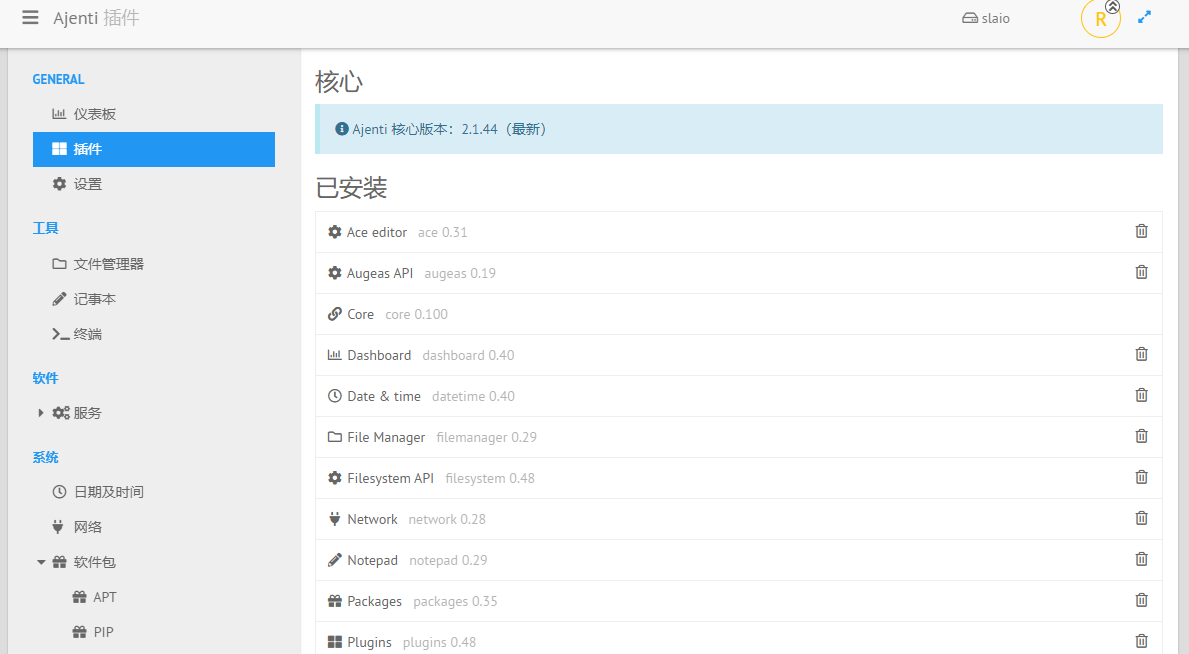The width and height of the screenshot is (1189, 654).
Task: Expand the 服务 tree item
Action: pyautogui.click(x=41, y=413)
